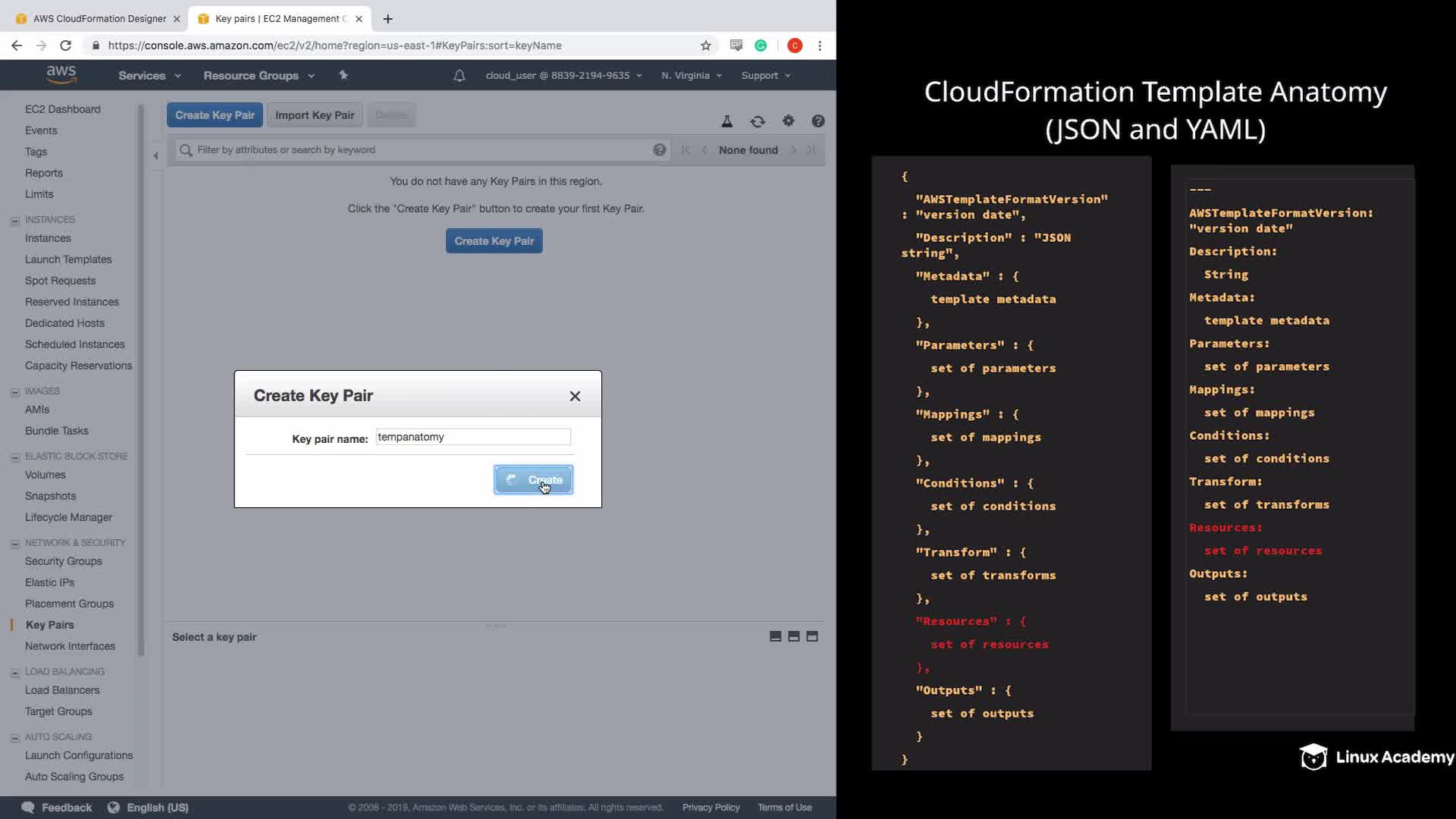Click the Key pair name field
The image size is (1456, 819).
pos(473,437)
